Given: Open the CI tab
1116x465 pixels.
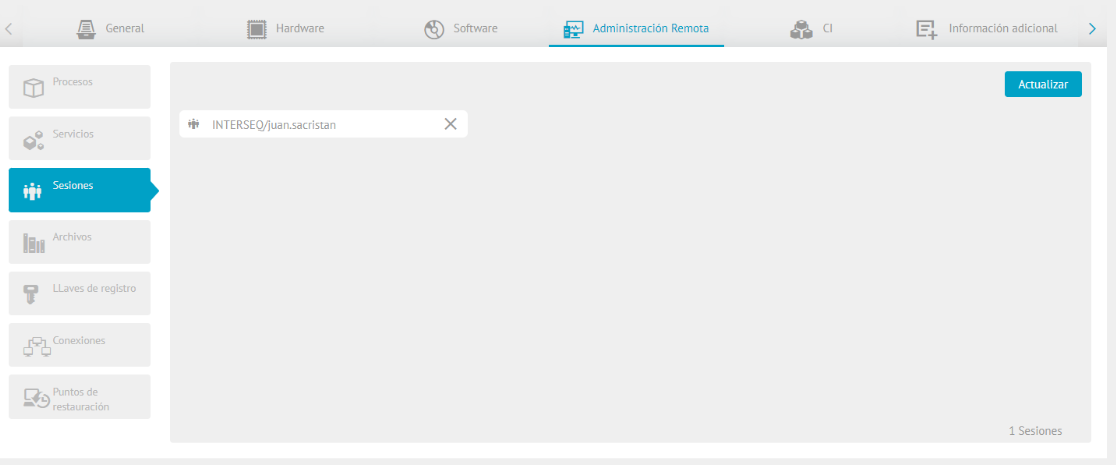Looking at the screenshot, I should 811,29.
